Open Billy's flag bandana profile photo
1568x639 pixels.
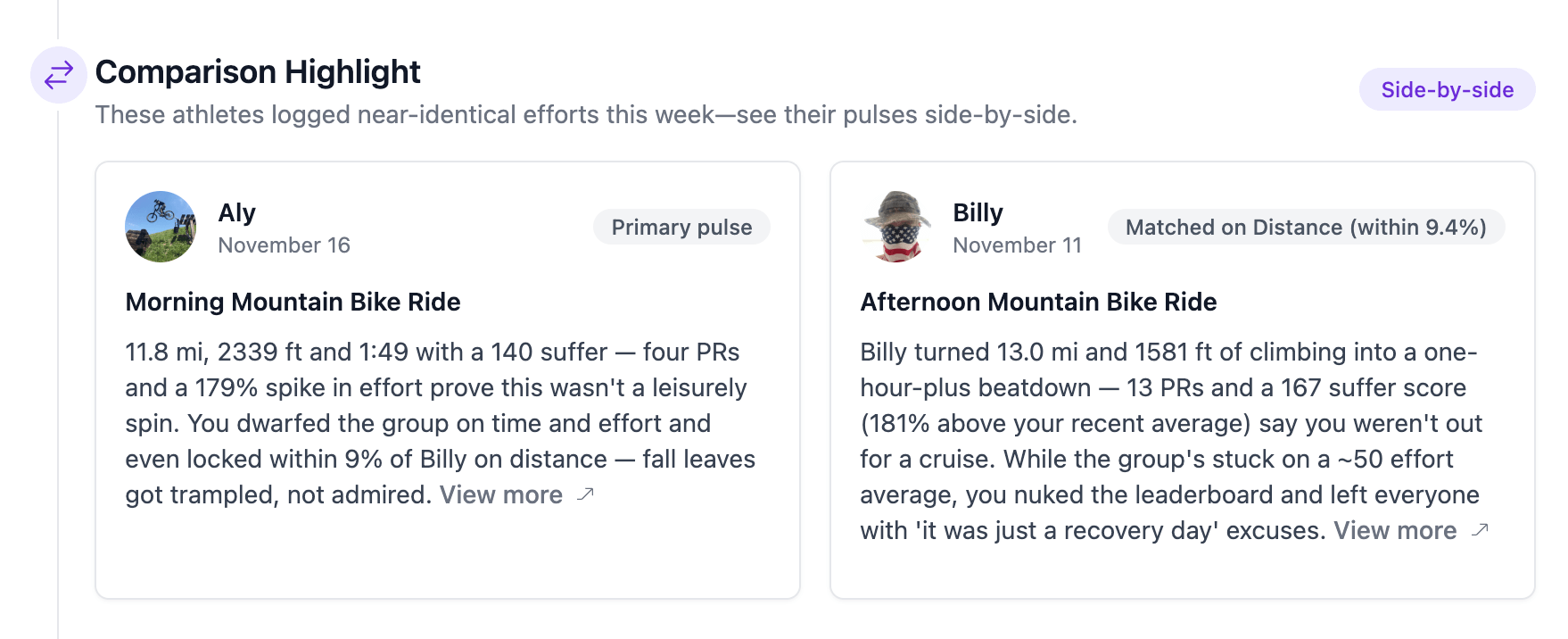tap(895, 227)
